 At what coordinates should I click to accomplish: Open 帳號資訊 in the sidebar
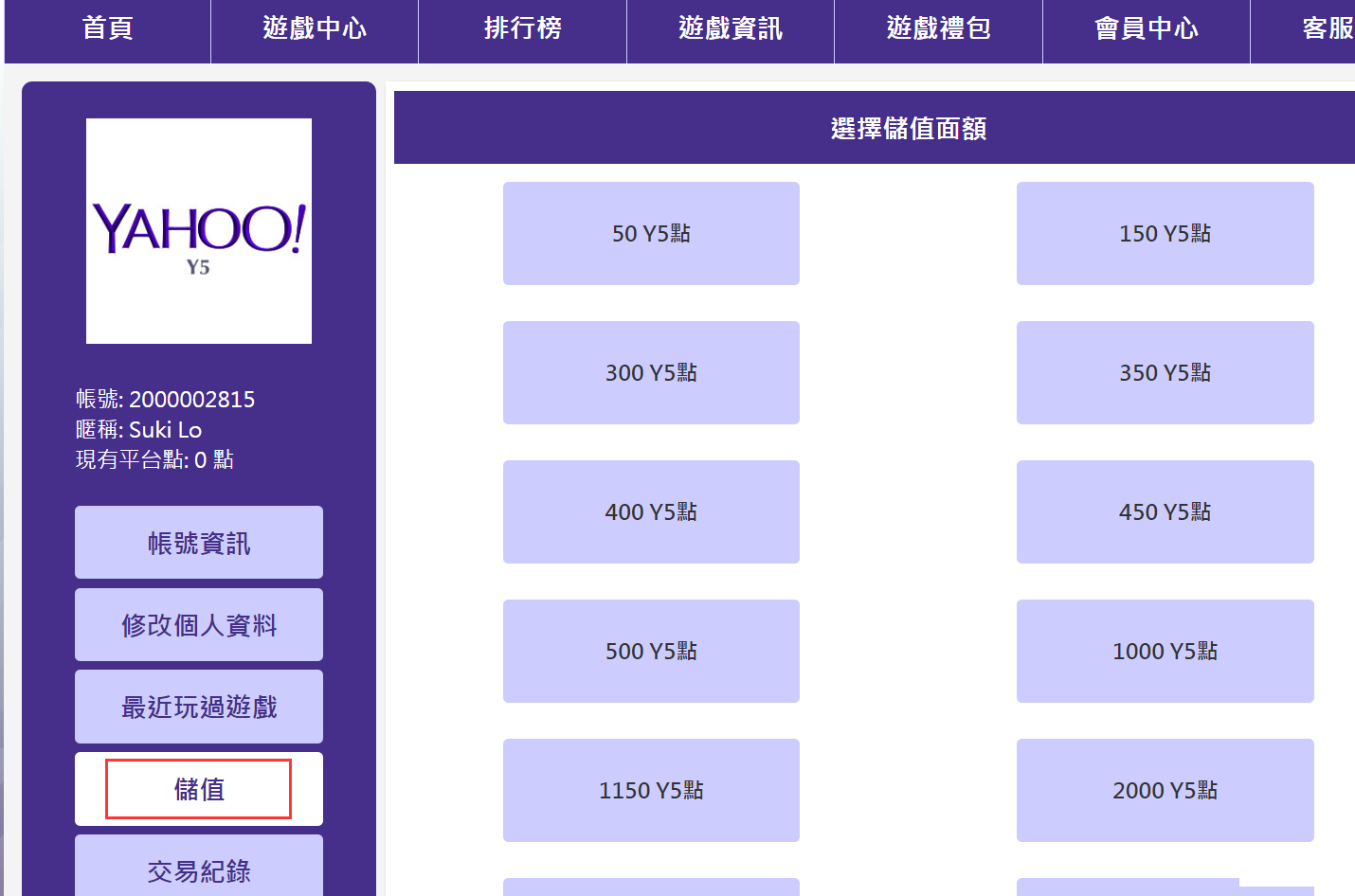click(198, 542)
